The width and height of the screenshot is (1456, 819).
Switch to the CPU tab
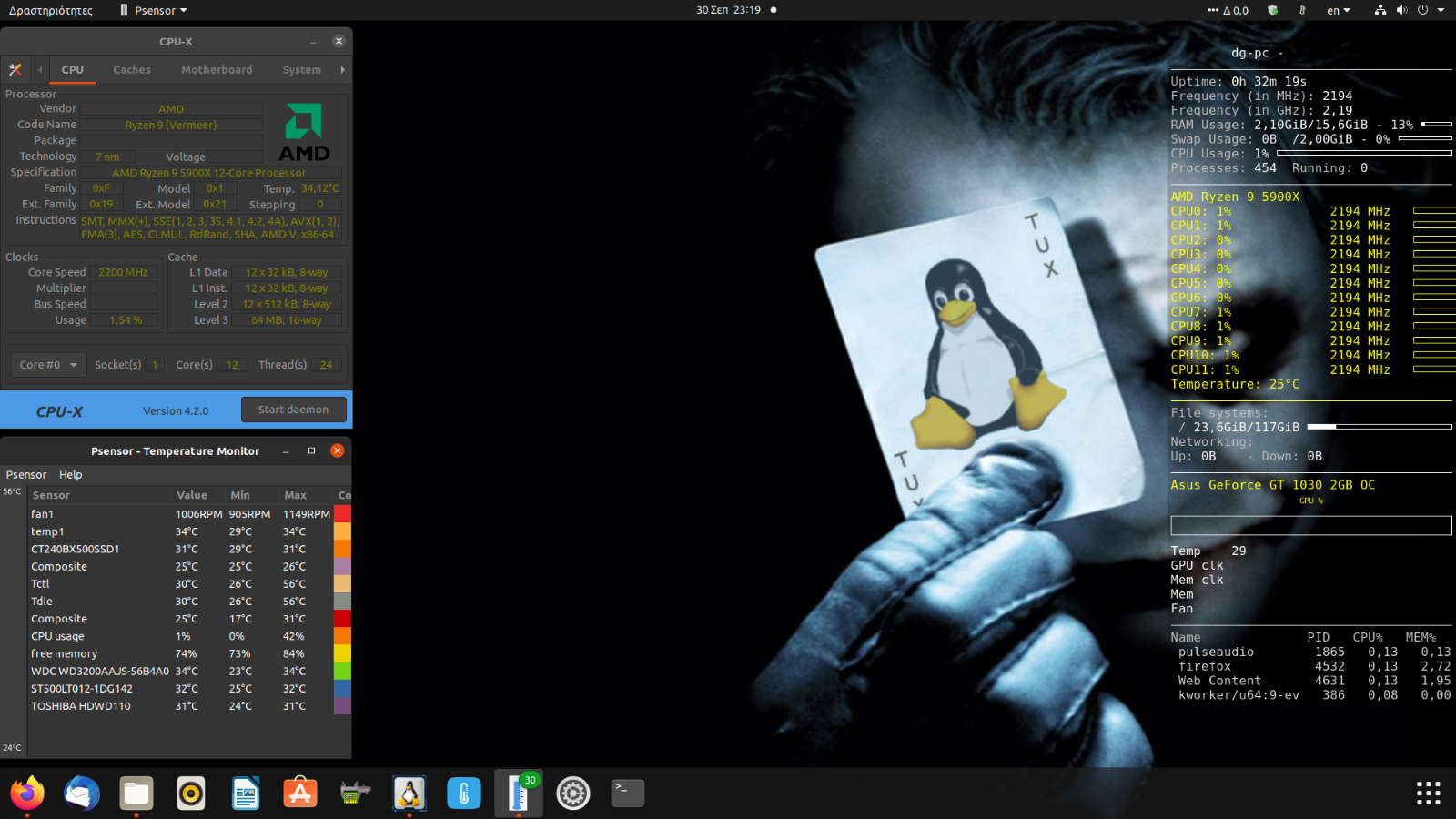pos(73,70)
